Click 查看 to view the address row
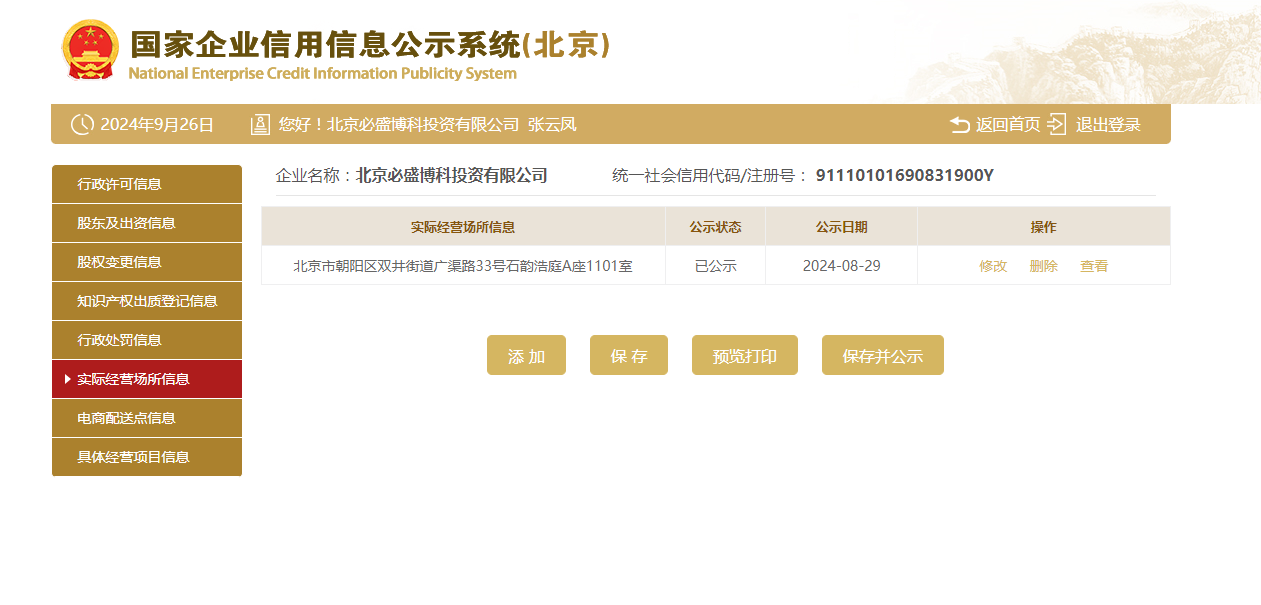 coord(1094,266)
